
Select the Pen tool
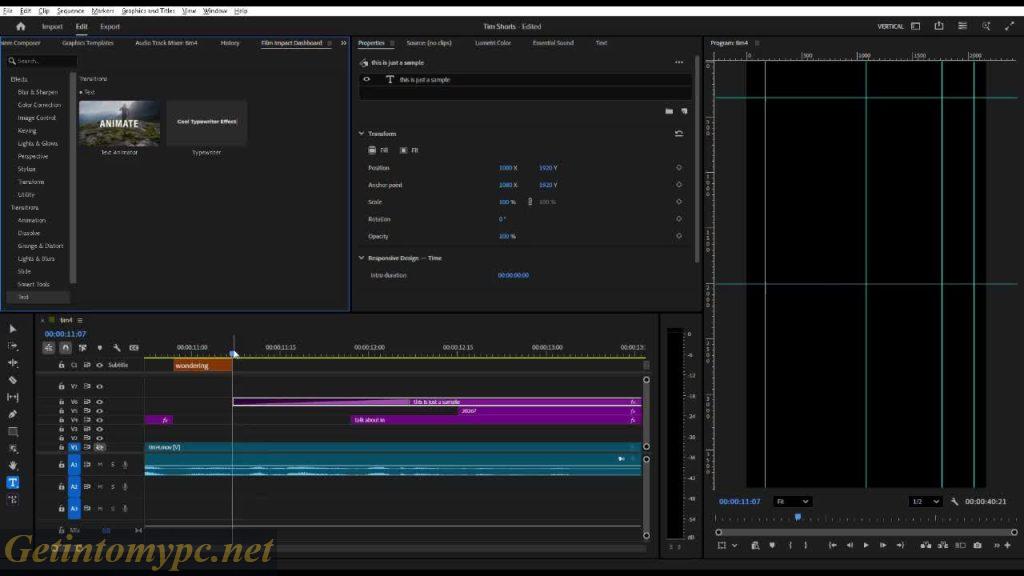point(12,414)
